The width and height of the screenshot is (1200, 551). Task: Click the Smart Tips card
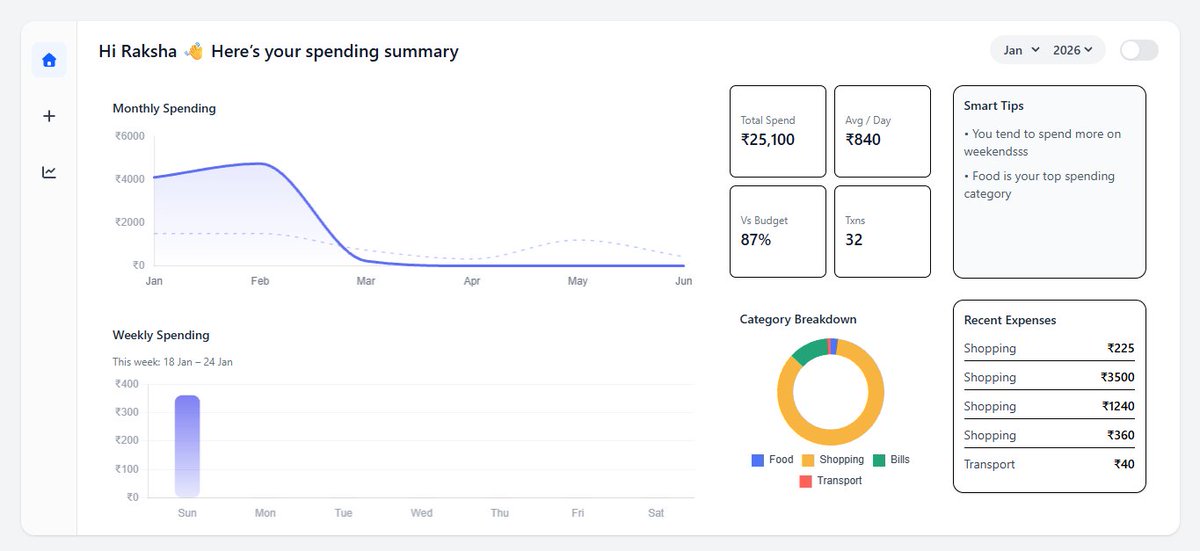pyautogui.click(x=1049, y=181)
